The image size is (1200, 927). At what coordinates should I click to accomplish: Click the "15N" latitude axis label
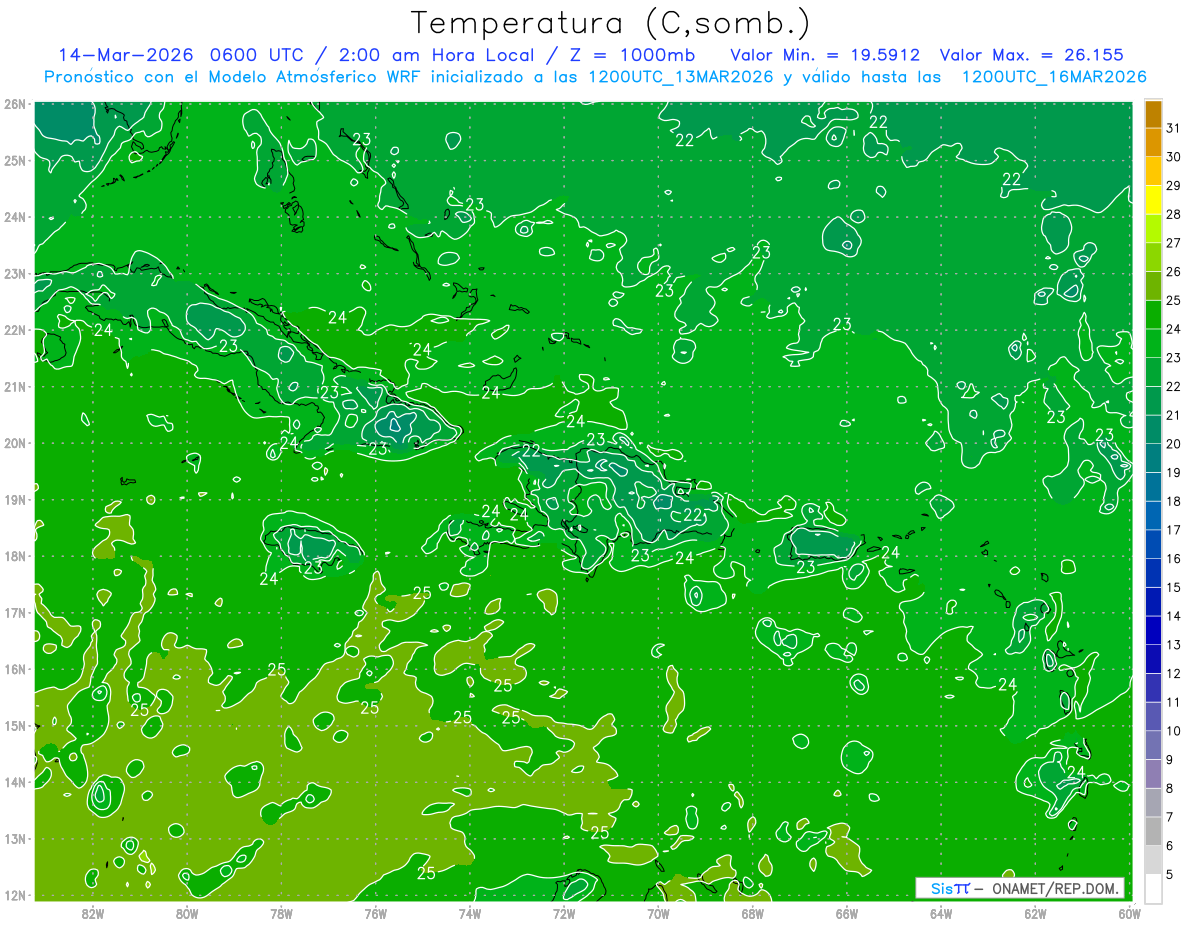click(x=14, y=726)
